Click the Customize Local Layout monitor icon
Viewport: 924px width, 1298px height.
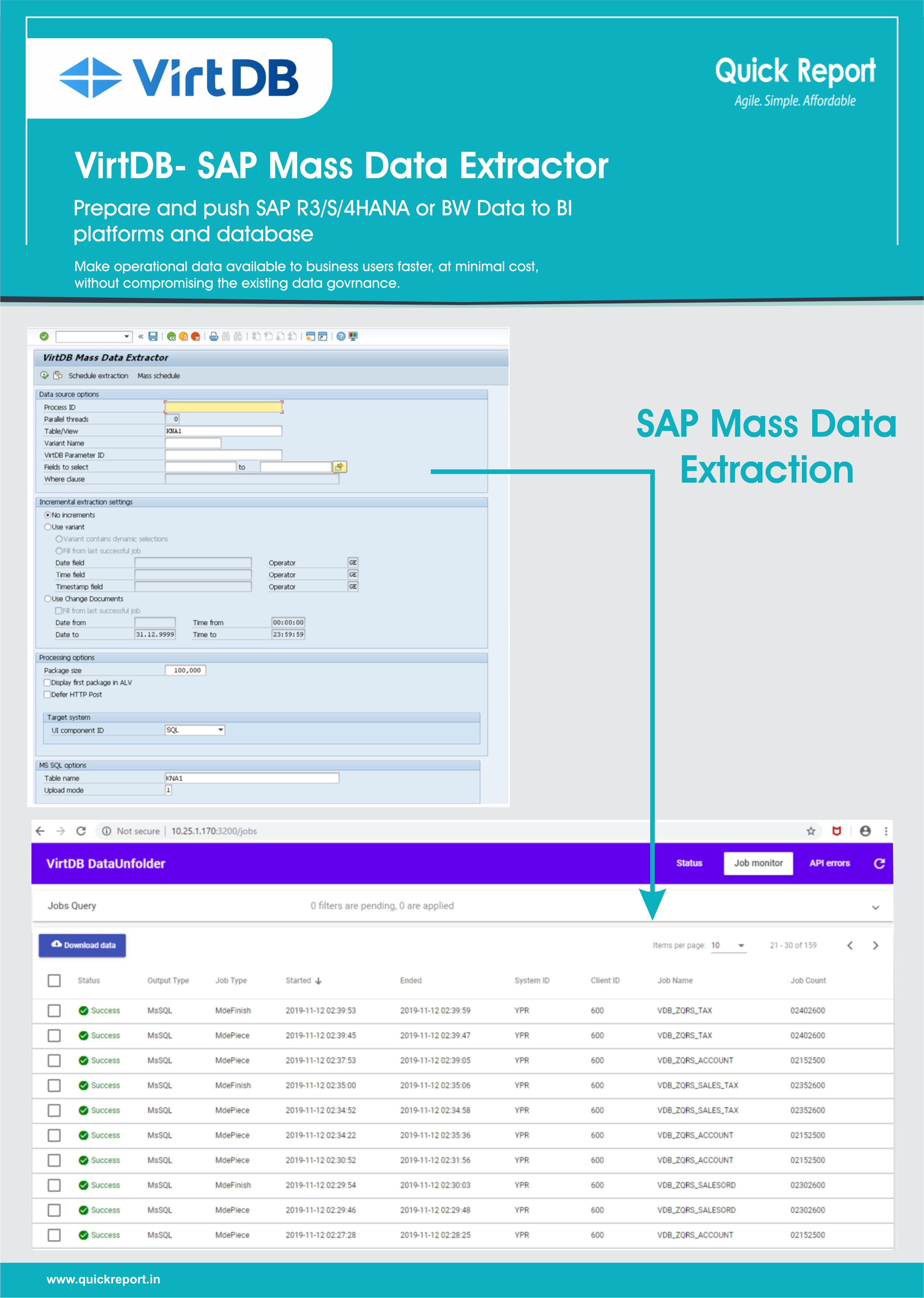(353, 336)
